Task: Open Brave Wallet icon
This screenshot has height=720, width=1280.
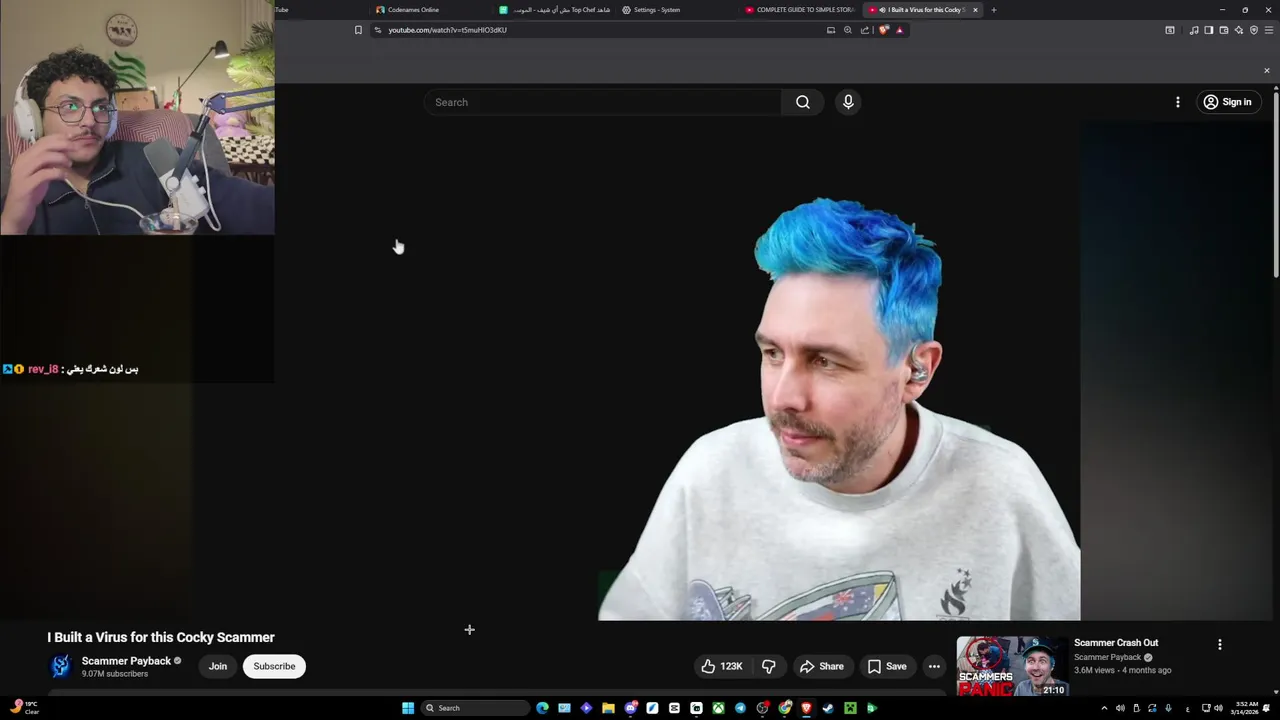Action: coord(1223,30)
